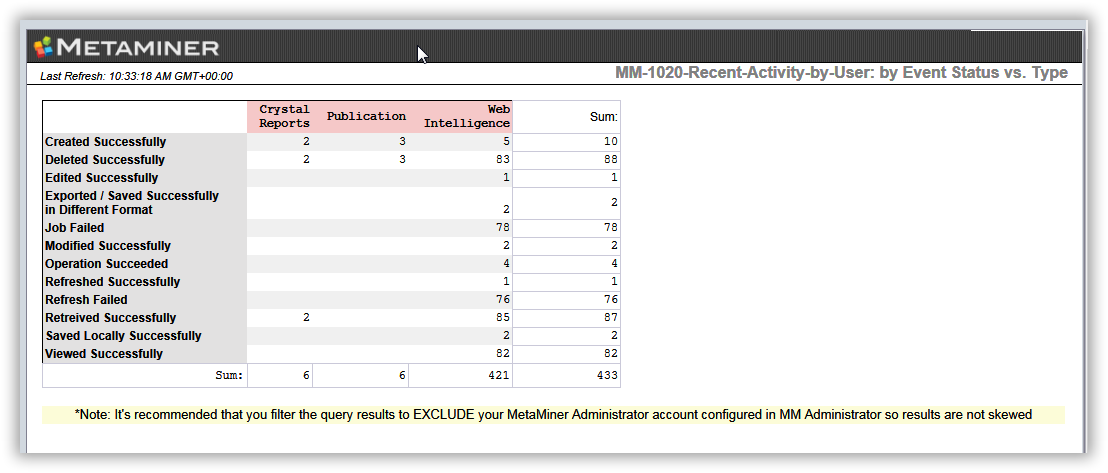Click the MM-1020-Recent-Activity-by-User report title

pos(841,73)
